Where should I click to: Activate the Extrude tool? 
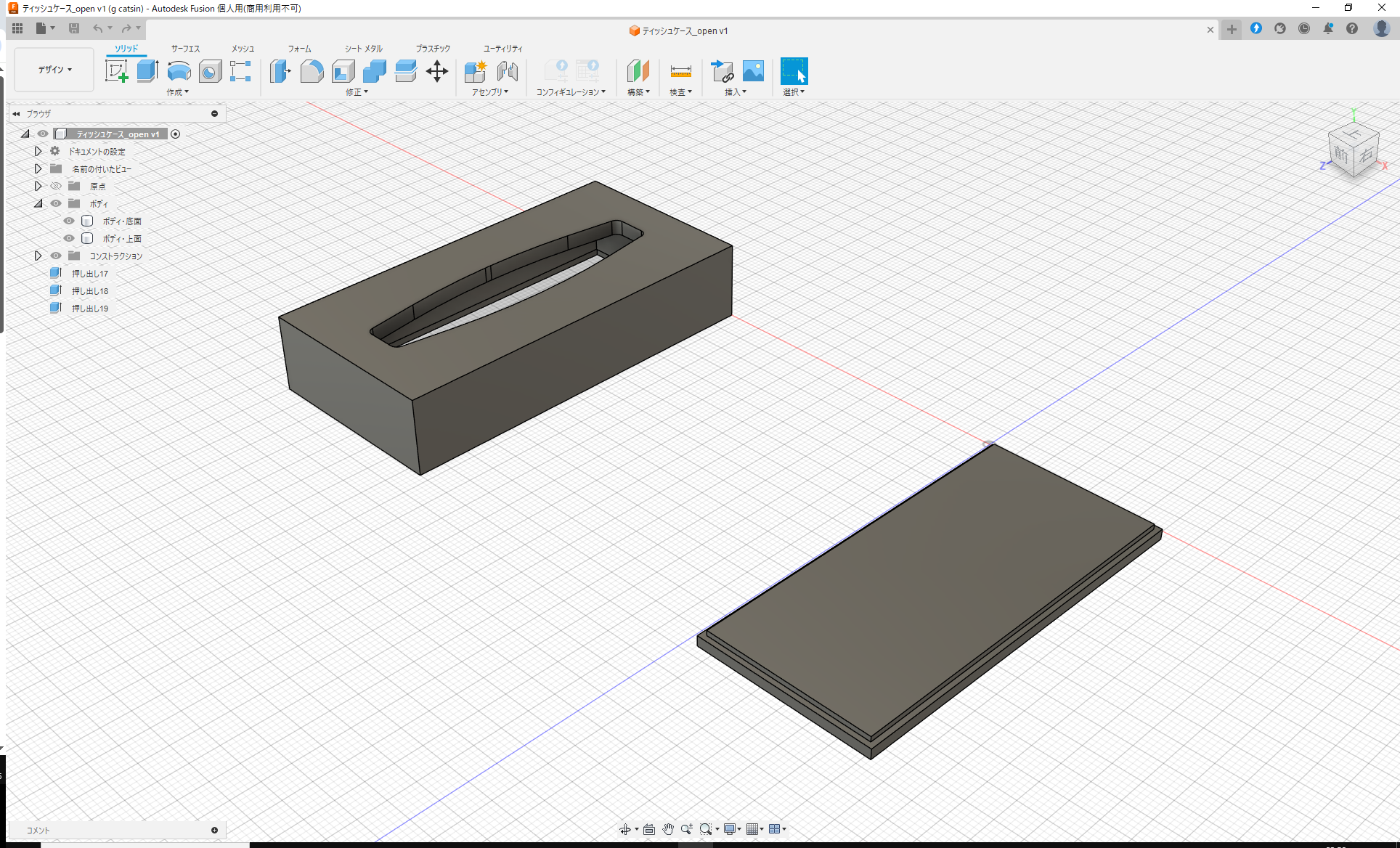(x=147, y=71)
